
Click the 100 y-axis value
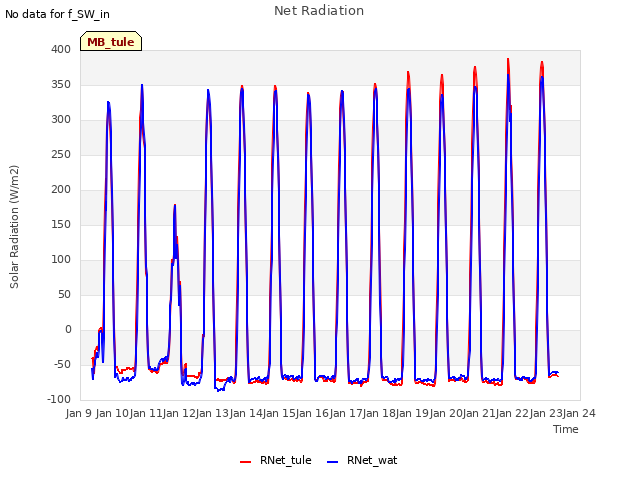point(61,260)
